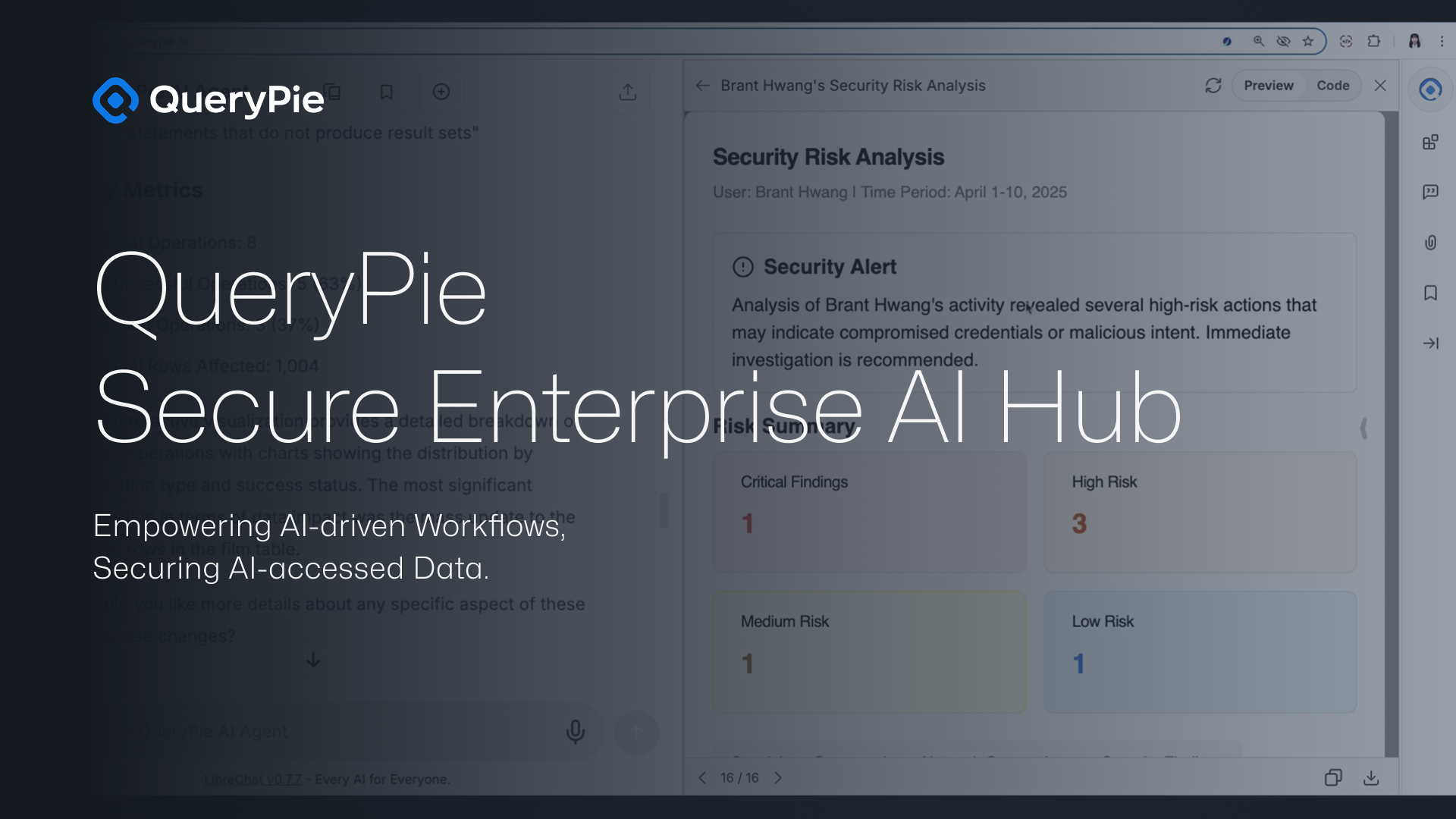Screen dimensions: 1456x819
Task: Click the refresh artifact icon
Action: 1213,86
